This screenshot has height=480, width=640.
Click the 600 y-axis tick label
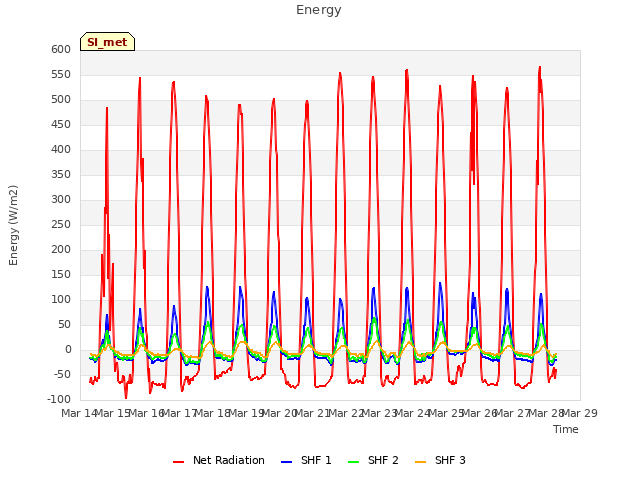pyautogui.click(x=61, y=49)
